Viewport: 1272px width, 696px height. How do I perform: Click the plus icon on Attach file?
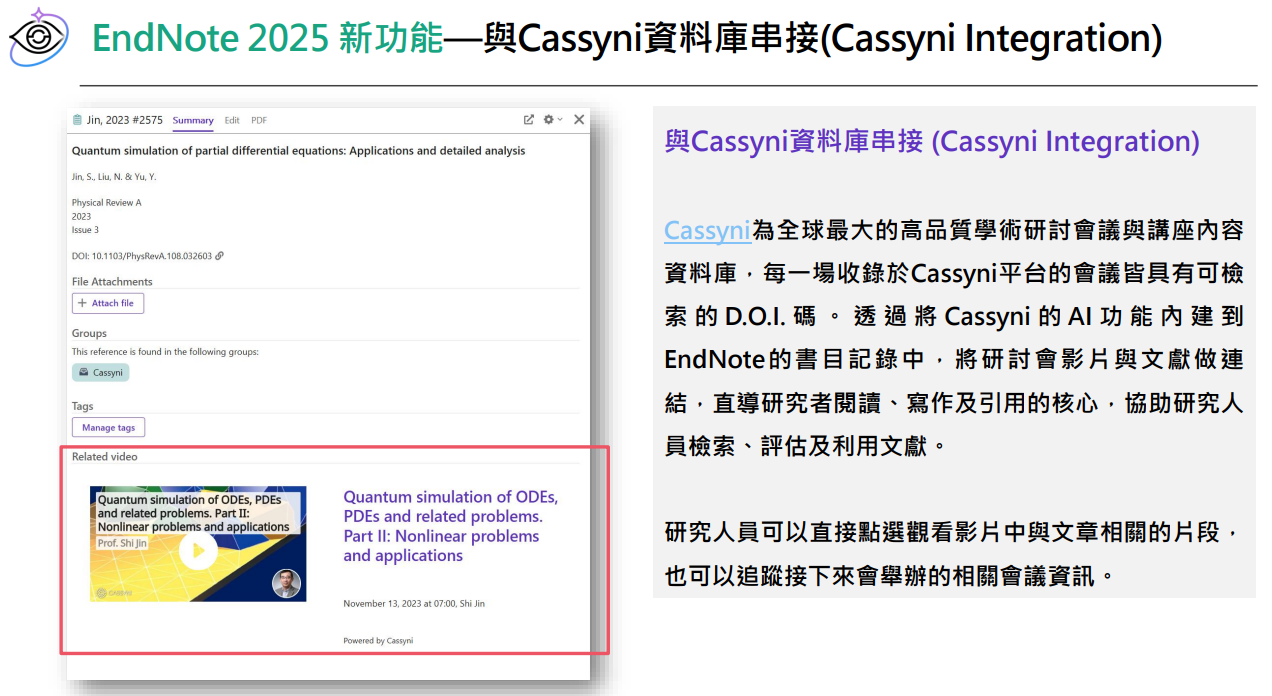coord(81,302)
